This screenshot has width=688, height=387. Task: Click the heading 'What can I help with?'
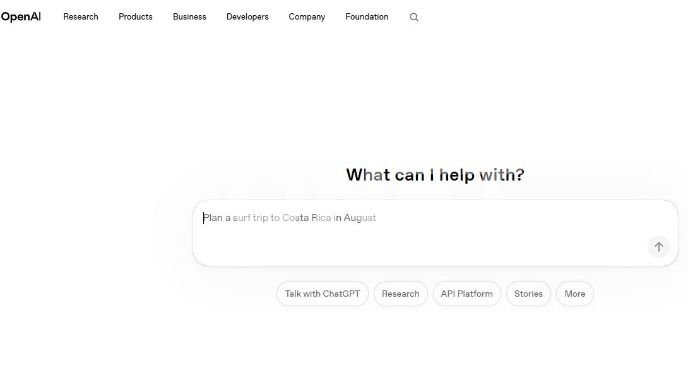pos(435,175)
